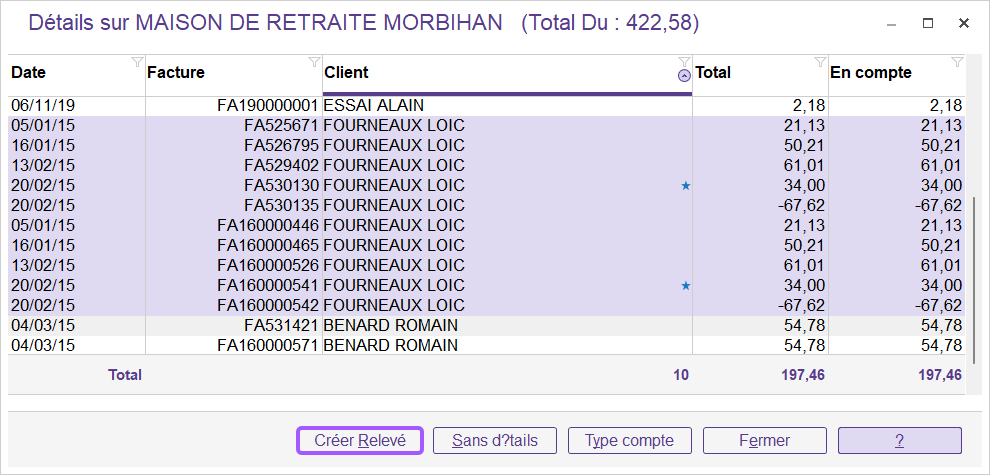Click the blue star on invoice FA530130 row
The width and height of the screenshot is (990, 475).
point(685,186)
